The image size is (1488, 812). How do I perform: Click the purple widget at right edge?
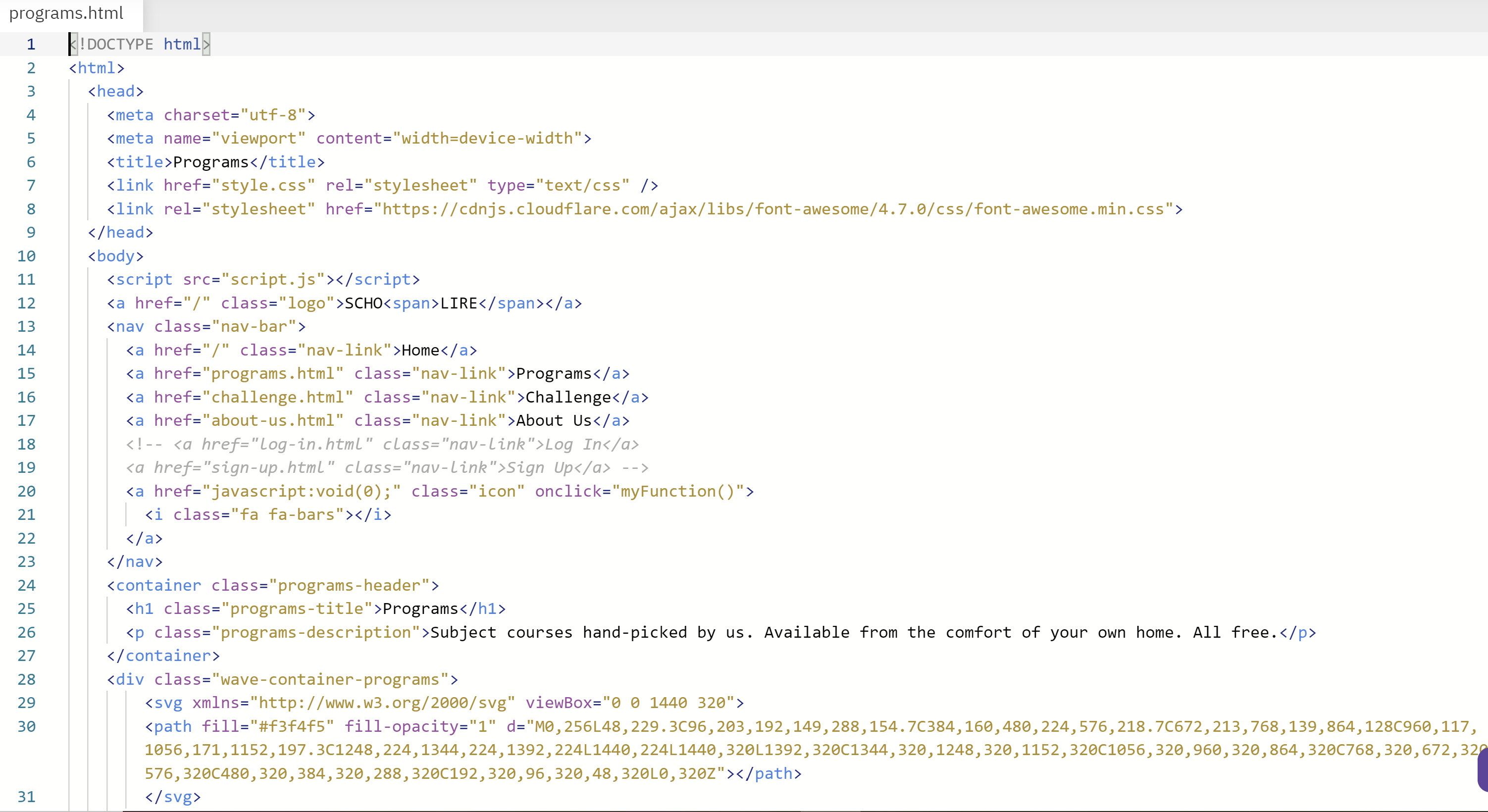(1483, 770)
